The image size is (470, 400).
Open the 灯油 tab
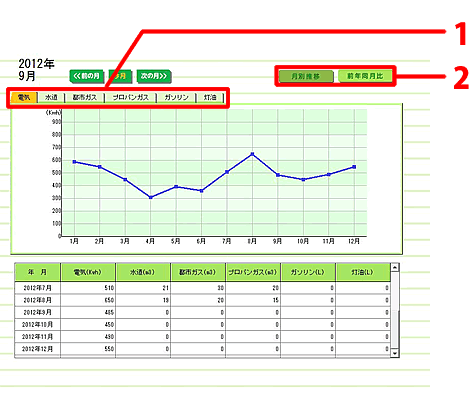(x=210, y=97)
